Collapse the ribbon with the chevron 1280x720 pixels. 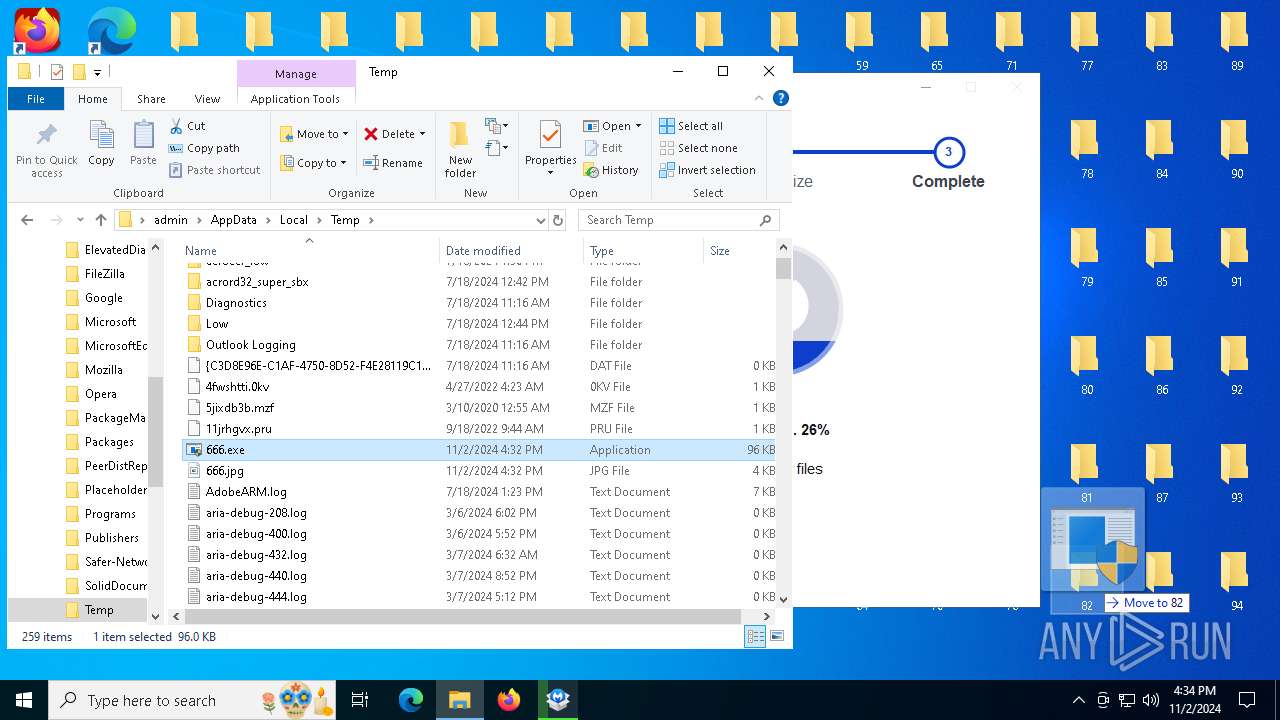[x=759, y=98]
